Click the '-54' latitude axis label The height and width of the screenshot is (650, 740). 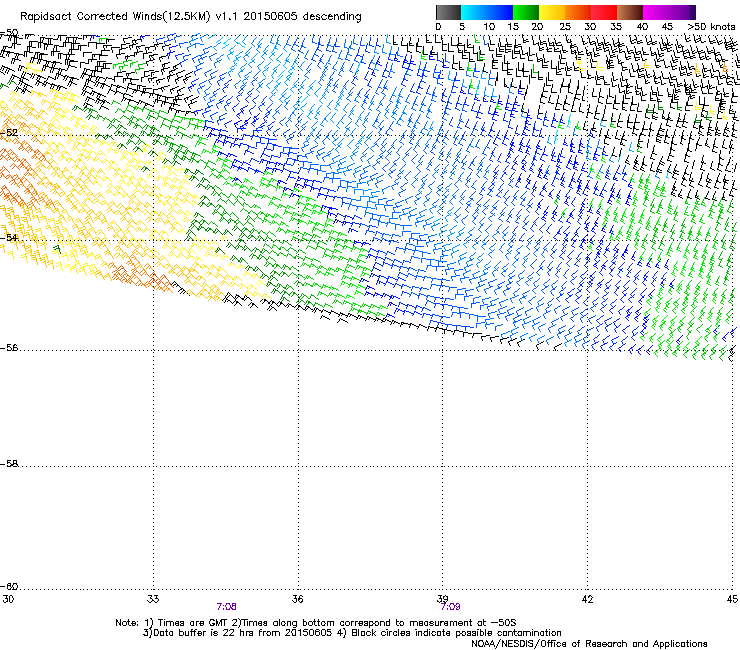[x=9, y=237]
